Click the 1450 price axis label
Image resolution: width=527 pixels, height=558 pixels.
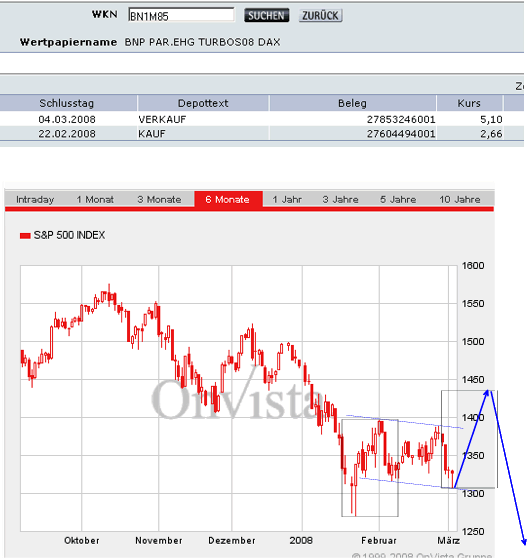pos(473,380)
